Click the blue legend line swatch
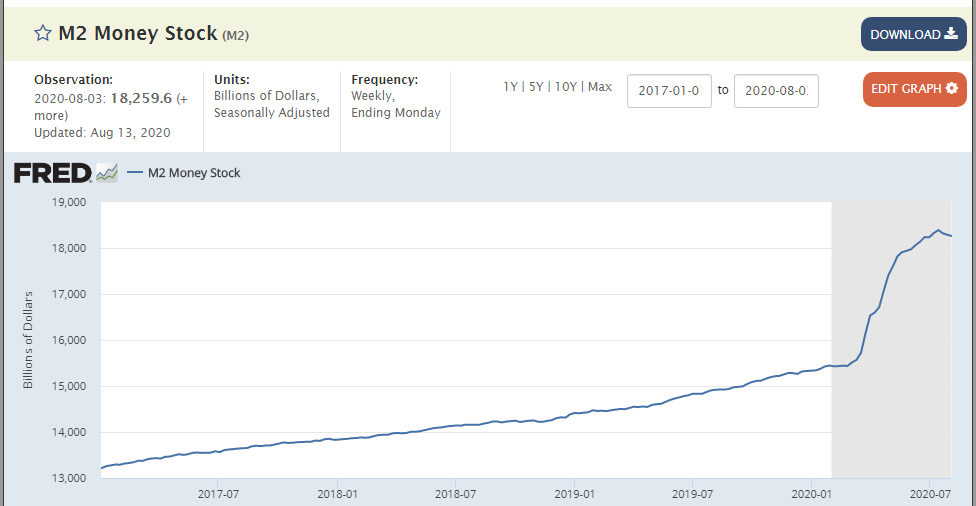 click(x=135, y=173)
